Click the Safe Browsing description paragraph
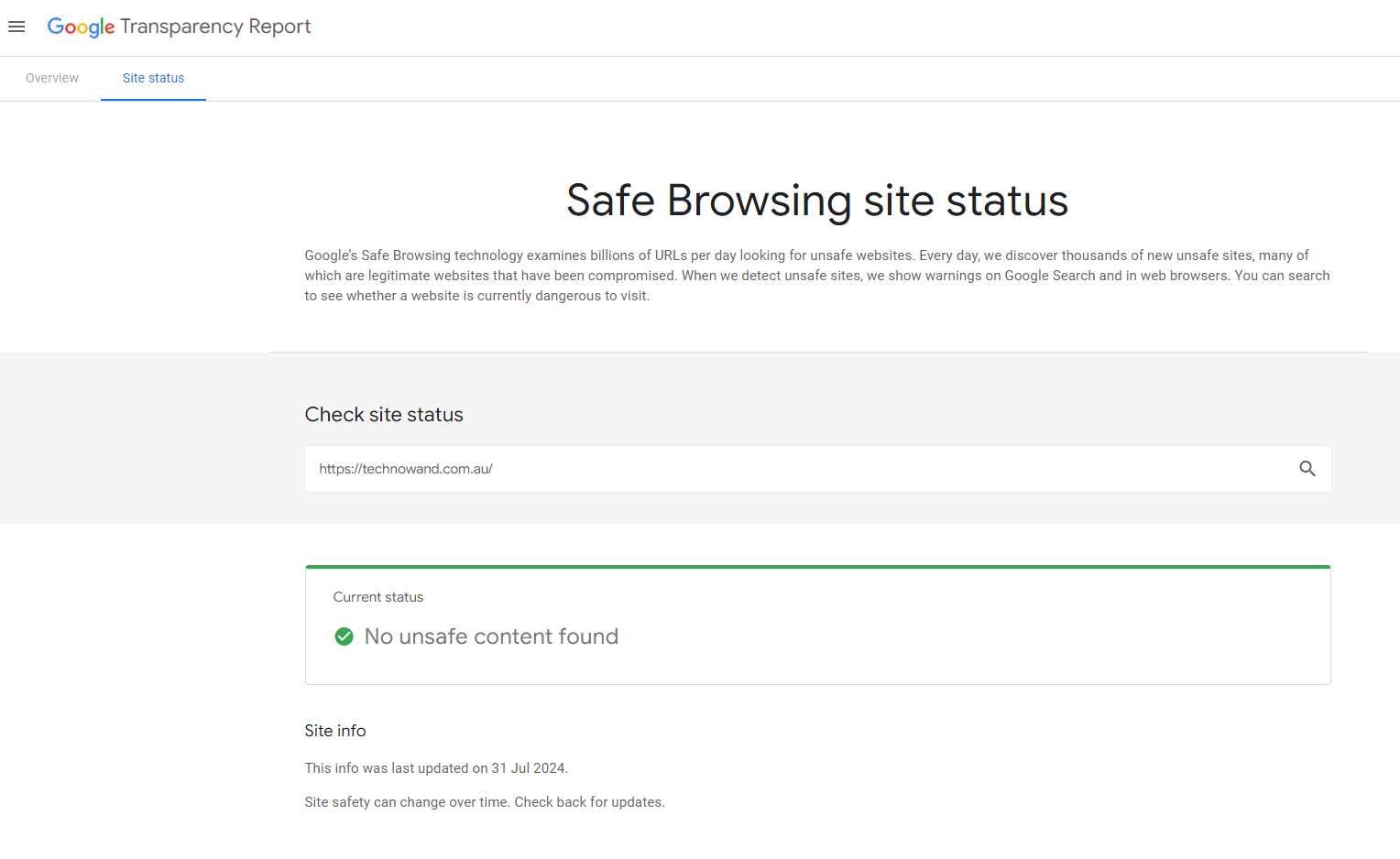Image resolution: width=1400 pixels, height=859 pixels. pos(816,276)
